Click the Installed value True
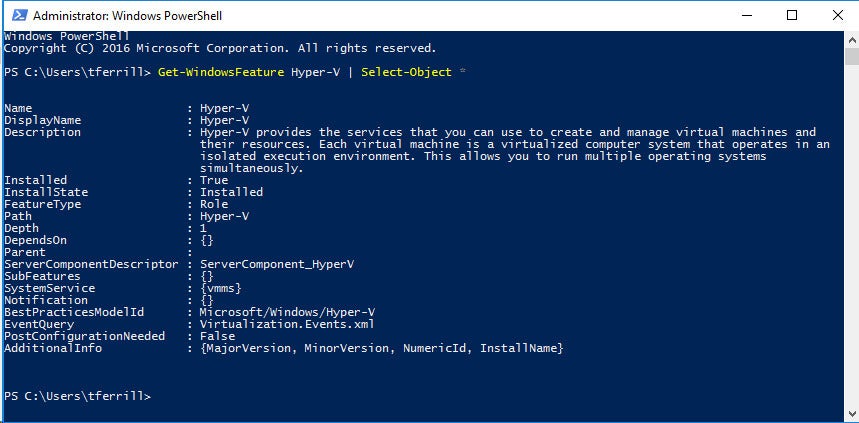Screen dimensions: 859x423 coord(214,180)
